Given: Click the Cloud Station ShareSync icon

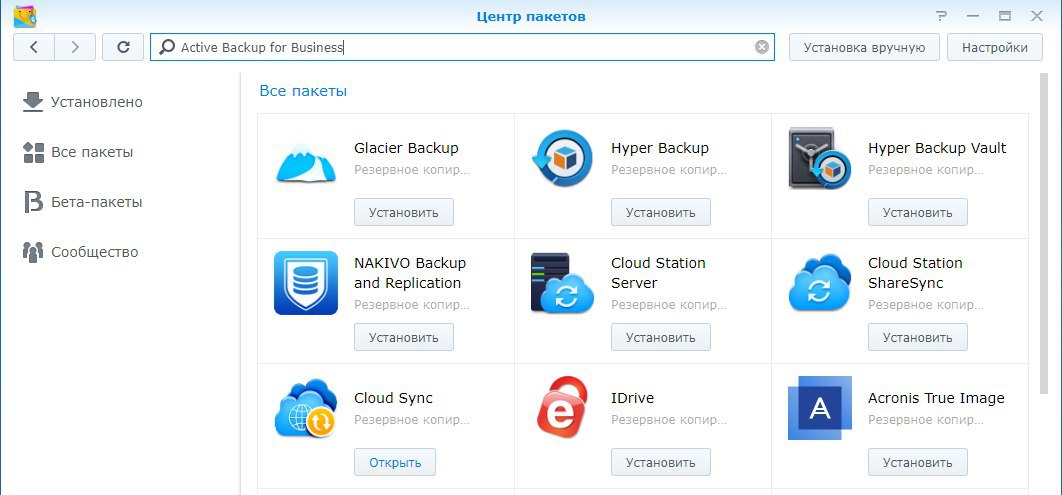Looking at the screenshot, I should [820, 283].
